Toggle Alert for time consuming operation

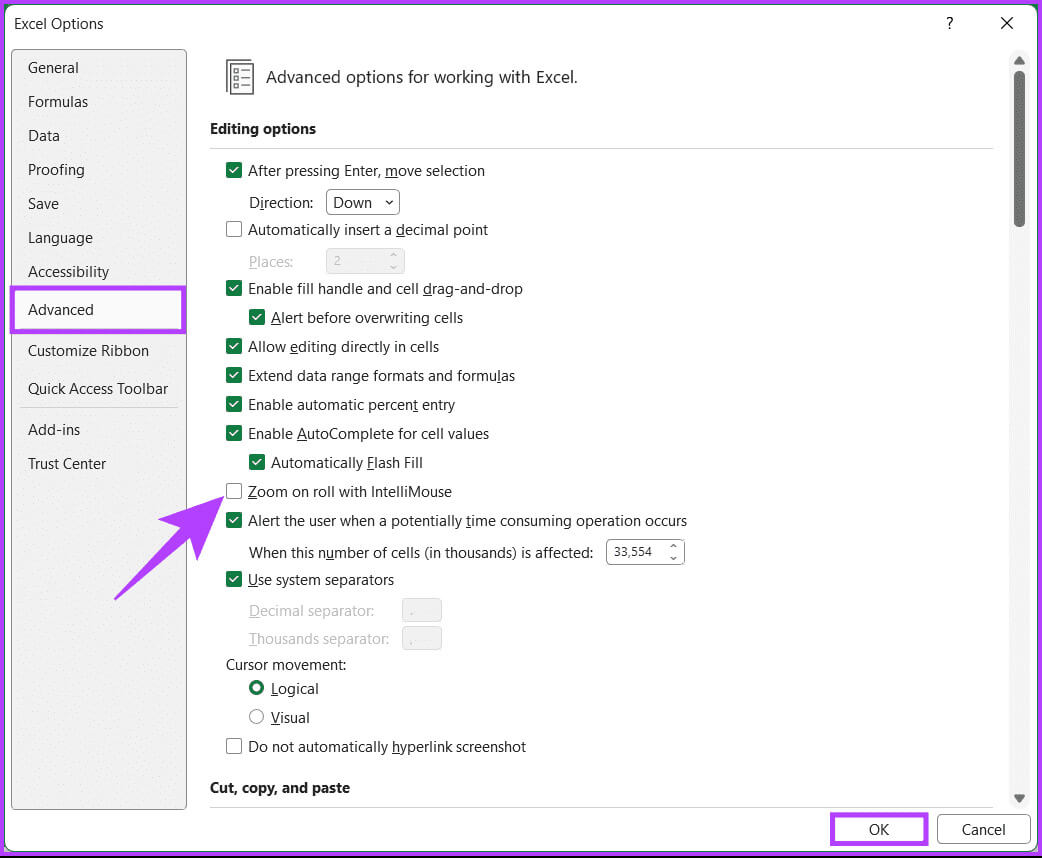pyautogui.click(x=234, y=520)
